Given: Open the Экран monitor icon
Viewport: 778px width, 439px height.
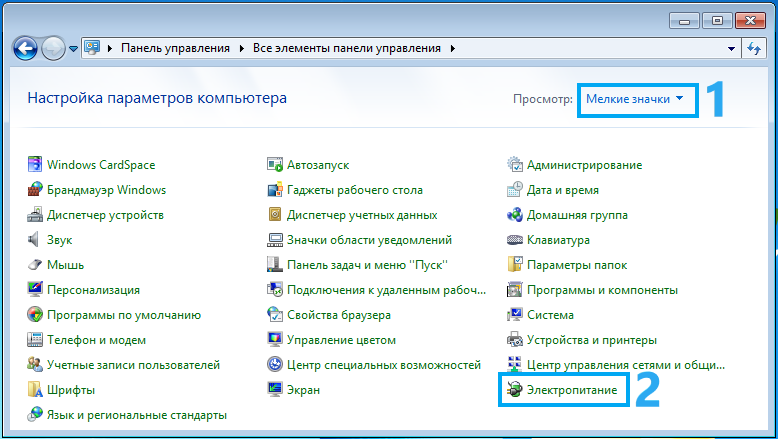Looking at the screenshot, I should click(x=275, y=389).
